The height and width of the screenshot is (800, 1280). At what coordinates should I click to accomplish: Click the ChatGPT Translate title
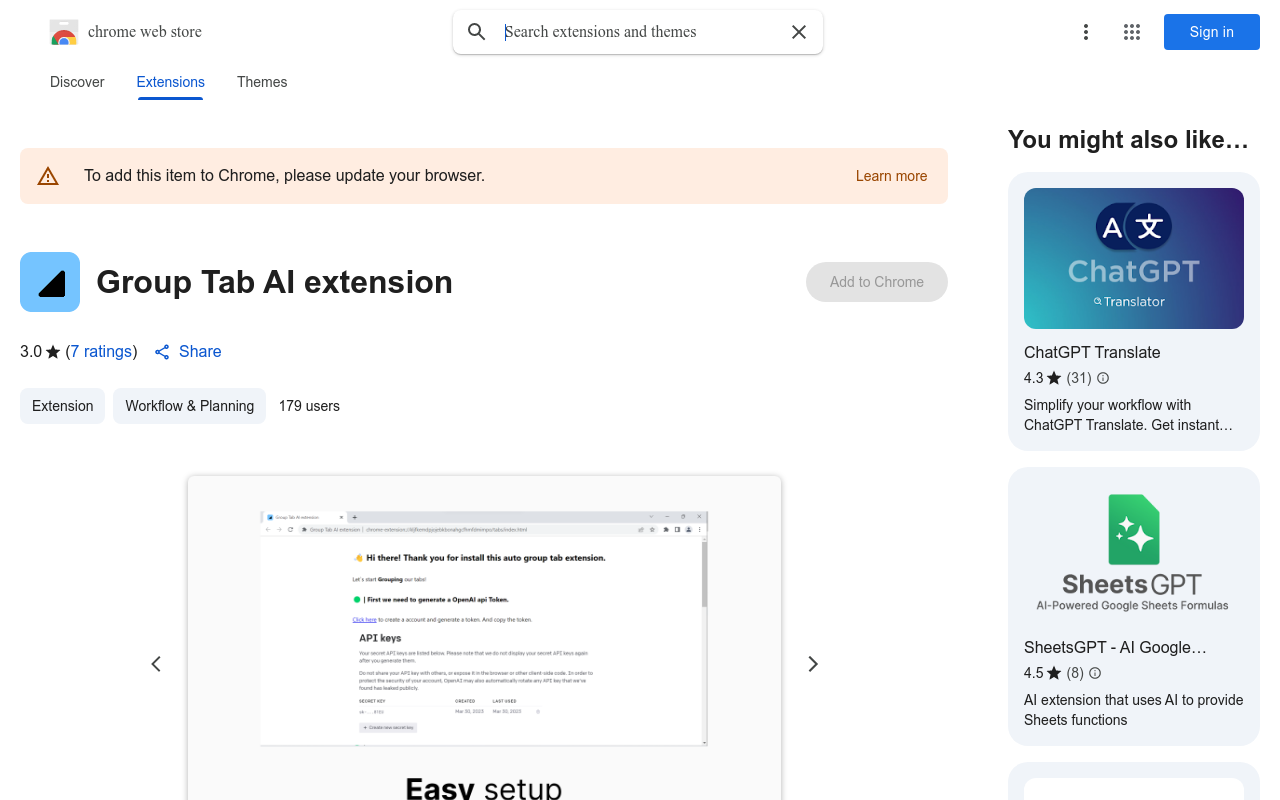point(1092,352)
